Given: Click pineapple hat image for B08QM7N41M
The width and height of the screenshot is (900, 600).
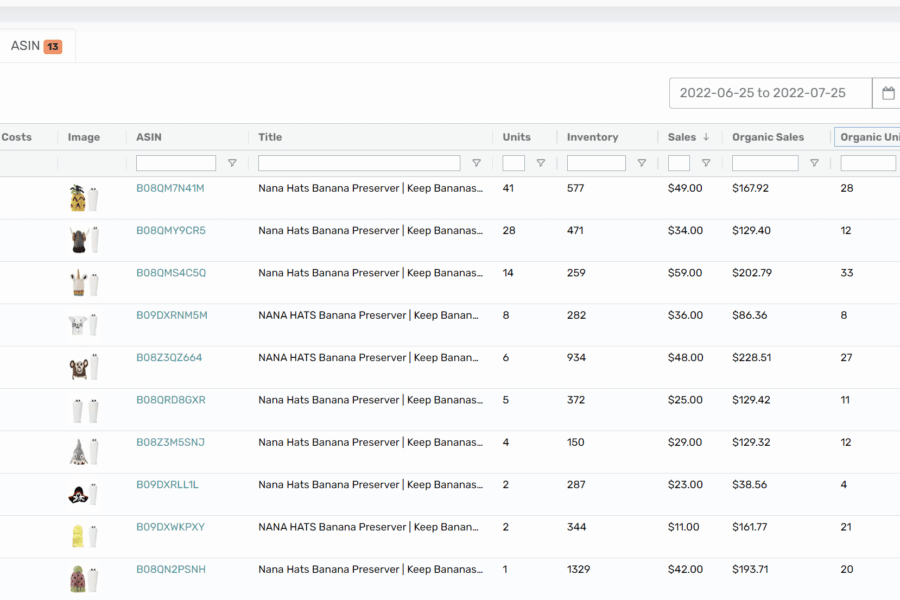Looking at the screenshot, I should point(84,198).
